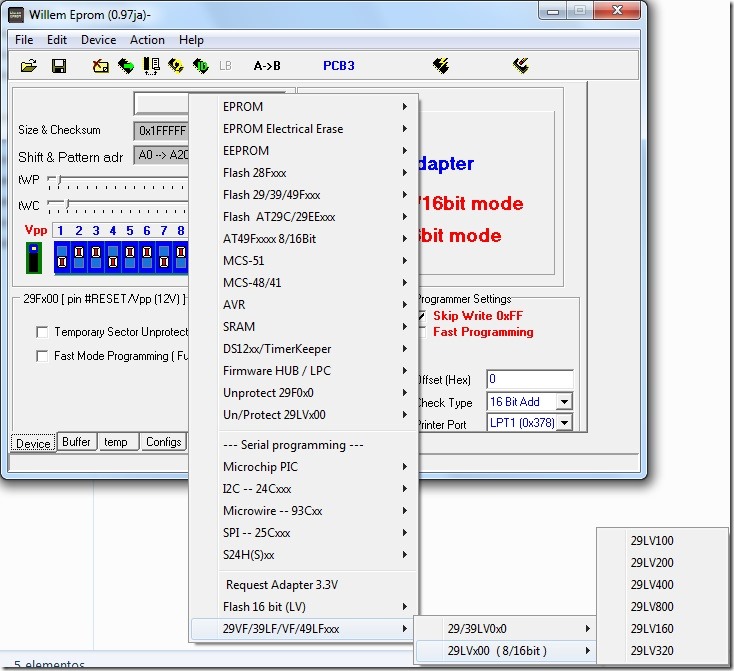Click the Get chip ID icon
The width and height of the screenshot is (734, 671).
(x=200, y=66)
